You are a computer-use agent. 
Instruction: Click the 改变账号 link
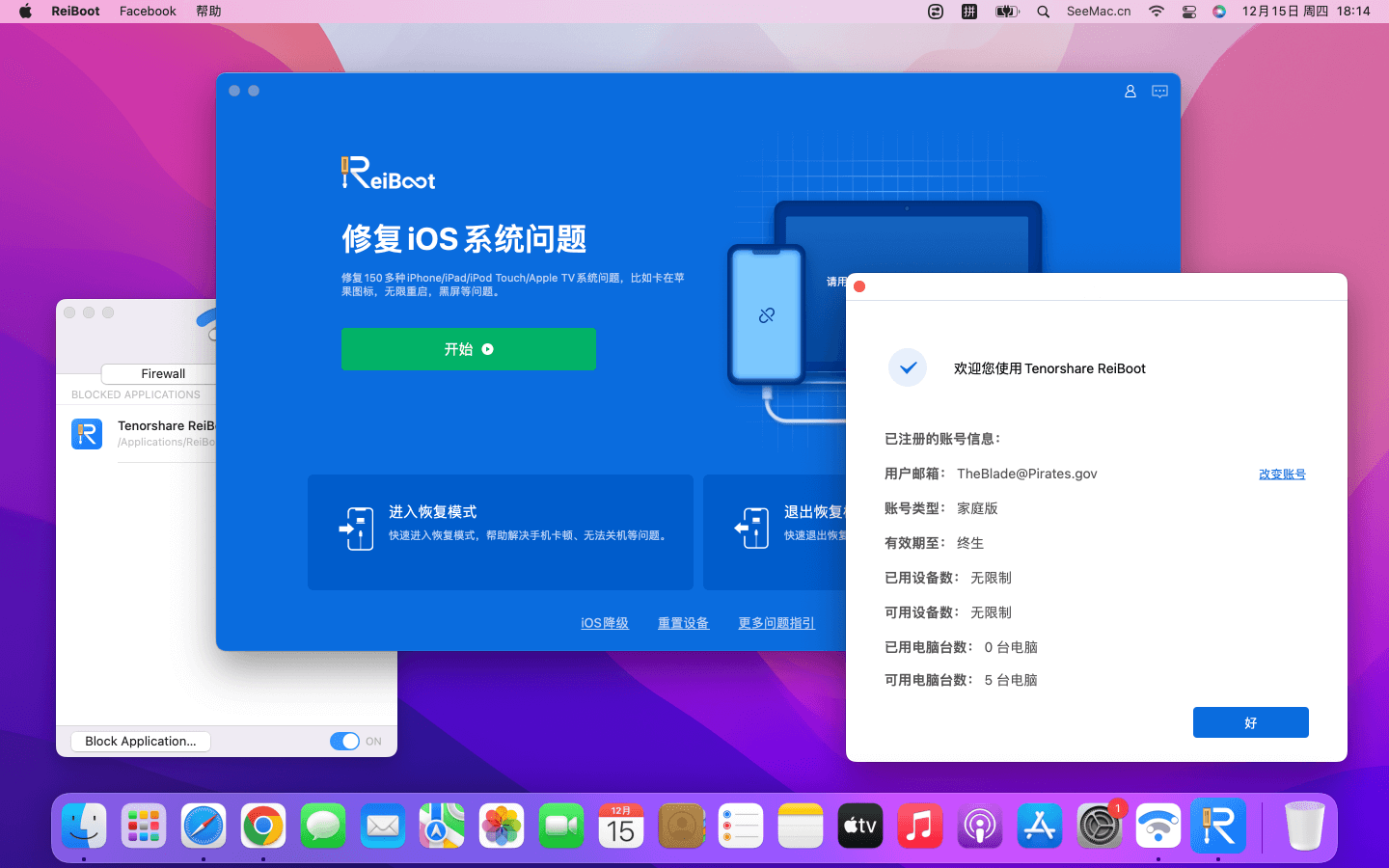click(x=1282, y=475)
